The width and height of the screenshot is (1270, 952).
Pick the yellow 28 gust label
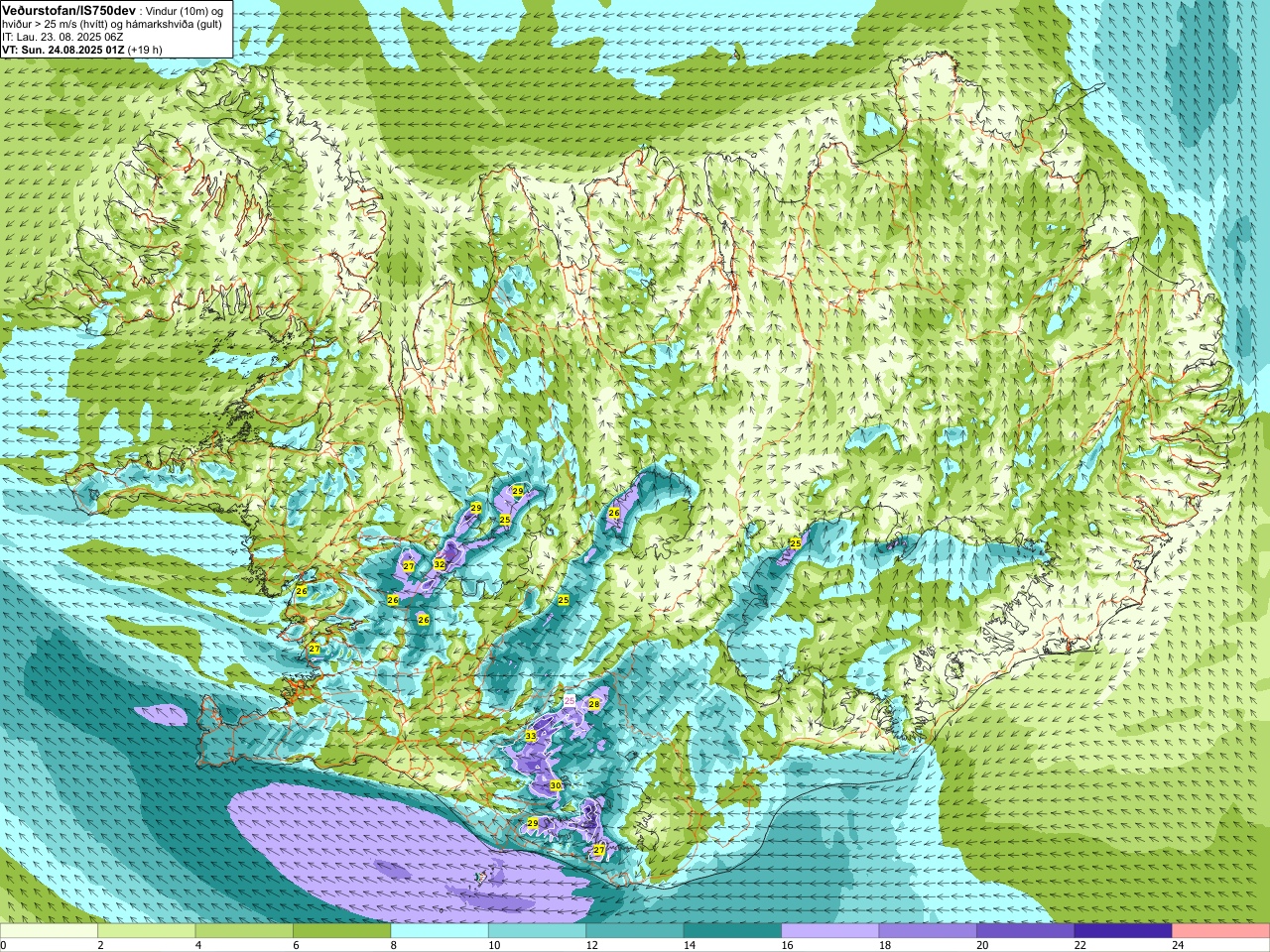pos(594,704)
